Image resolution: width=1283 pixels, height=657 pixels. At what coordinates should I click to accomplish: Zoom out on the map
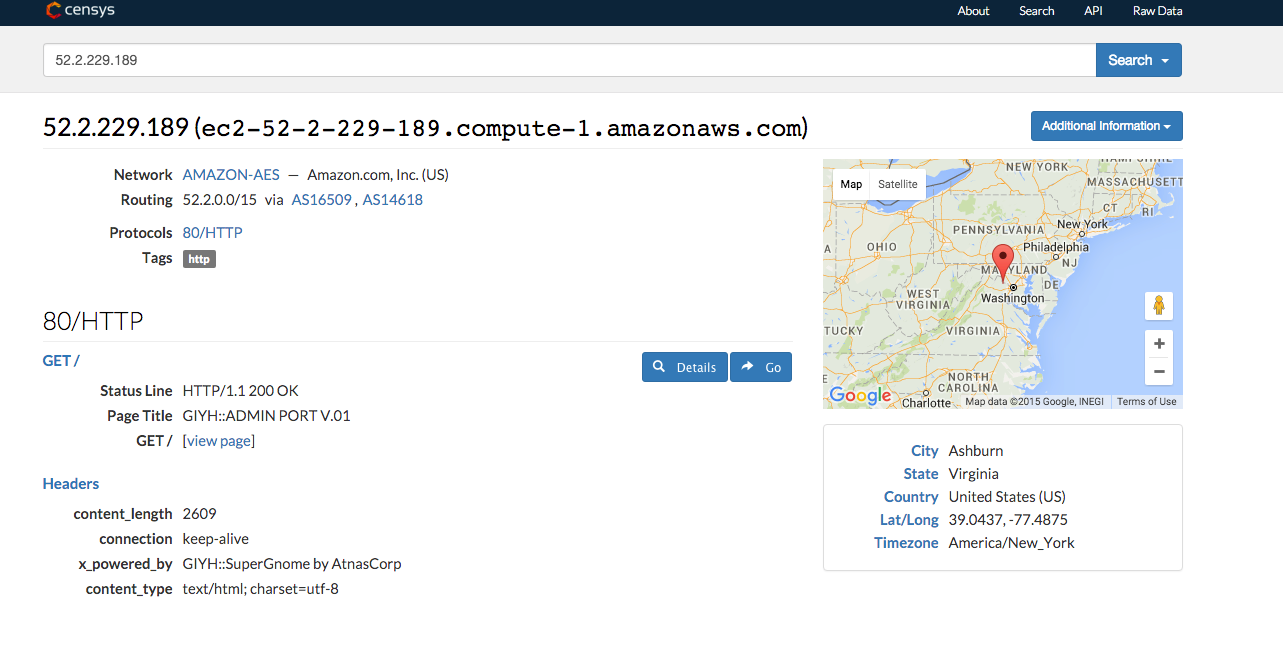1159,371
